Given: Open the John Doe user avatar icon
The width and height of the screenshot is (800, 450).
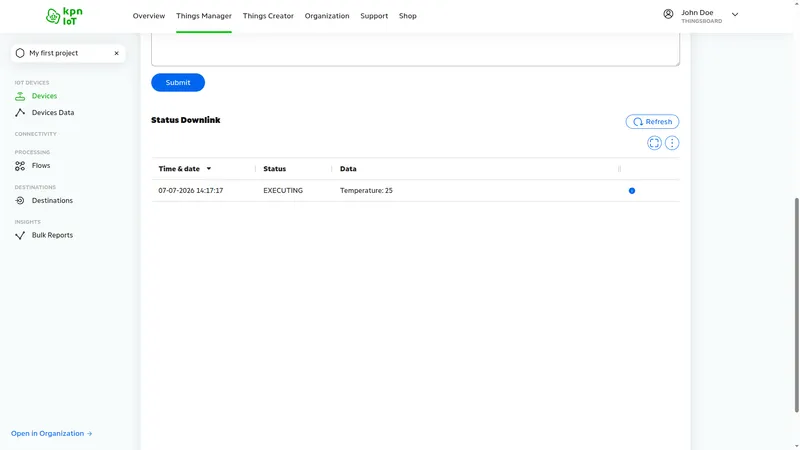Looking at the screenshot, I should coord(668,14).
